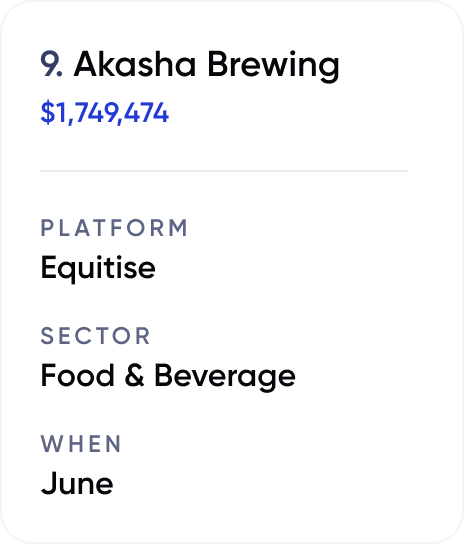Click the word Brewing in the heading

coord(273,66)
